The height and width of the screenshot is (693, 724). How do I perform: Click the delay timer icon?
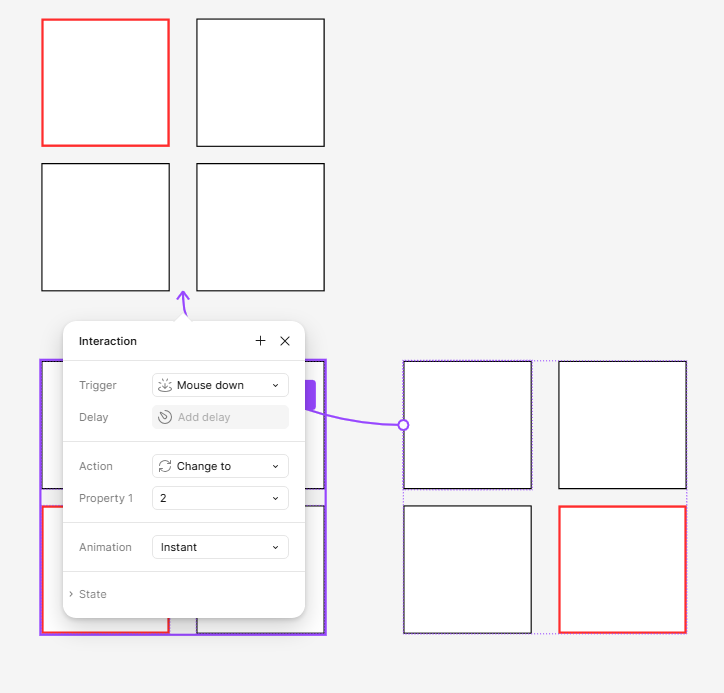pyautogui.click(x=165, y=417)
